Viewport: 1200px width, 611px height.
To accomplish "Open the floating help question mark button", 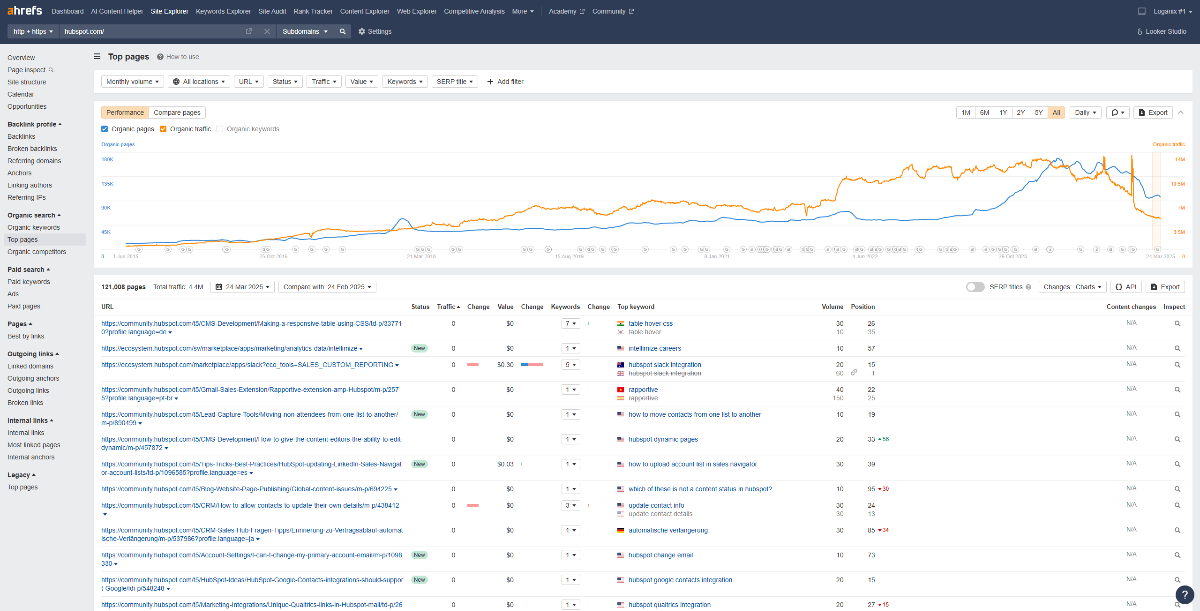I will pos(1183,594).
